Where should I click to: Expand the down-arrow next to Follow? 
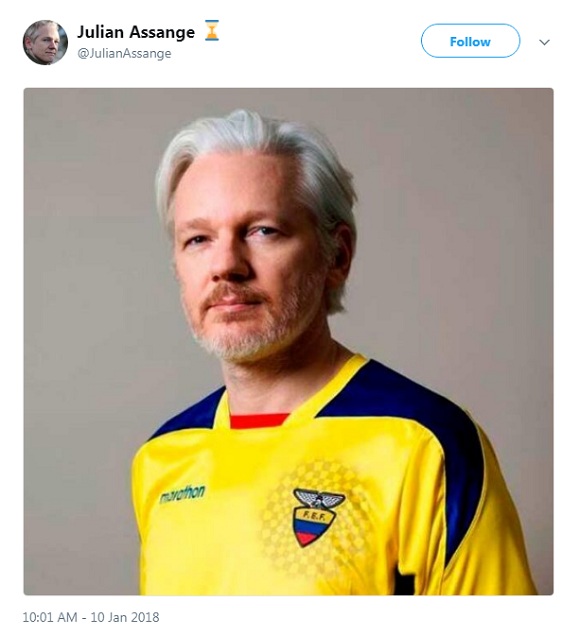[x=544, y=42]
